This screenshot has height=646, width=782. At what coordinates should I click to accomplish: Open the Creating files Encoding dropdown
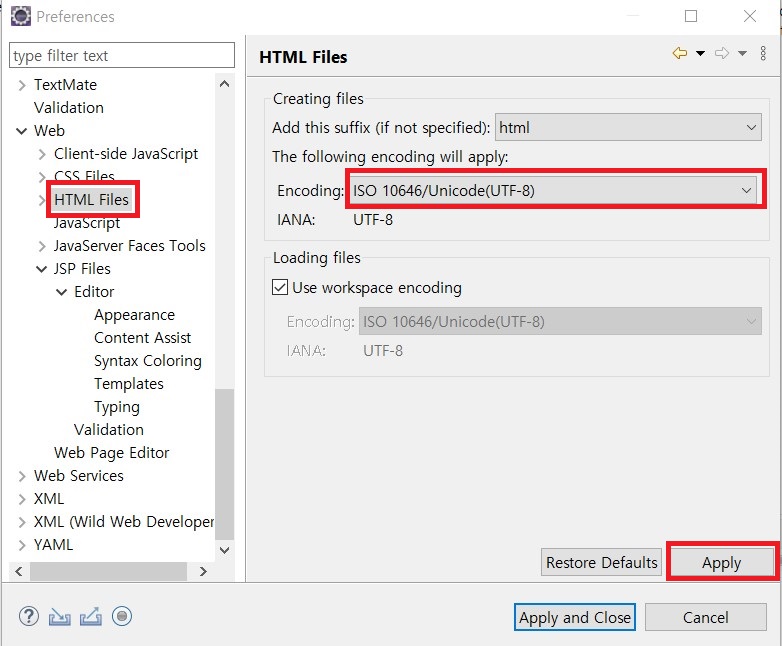[x=553, y=191]
